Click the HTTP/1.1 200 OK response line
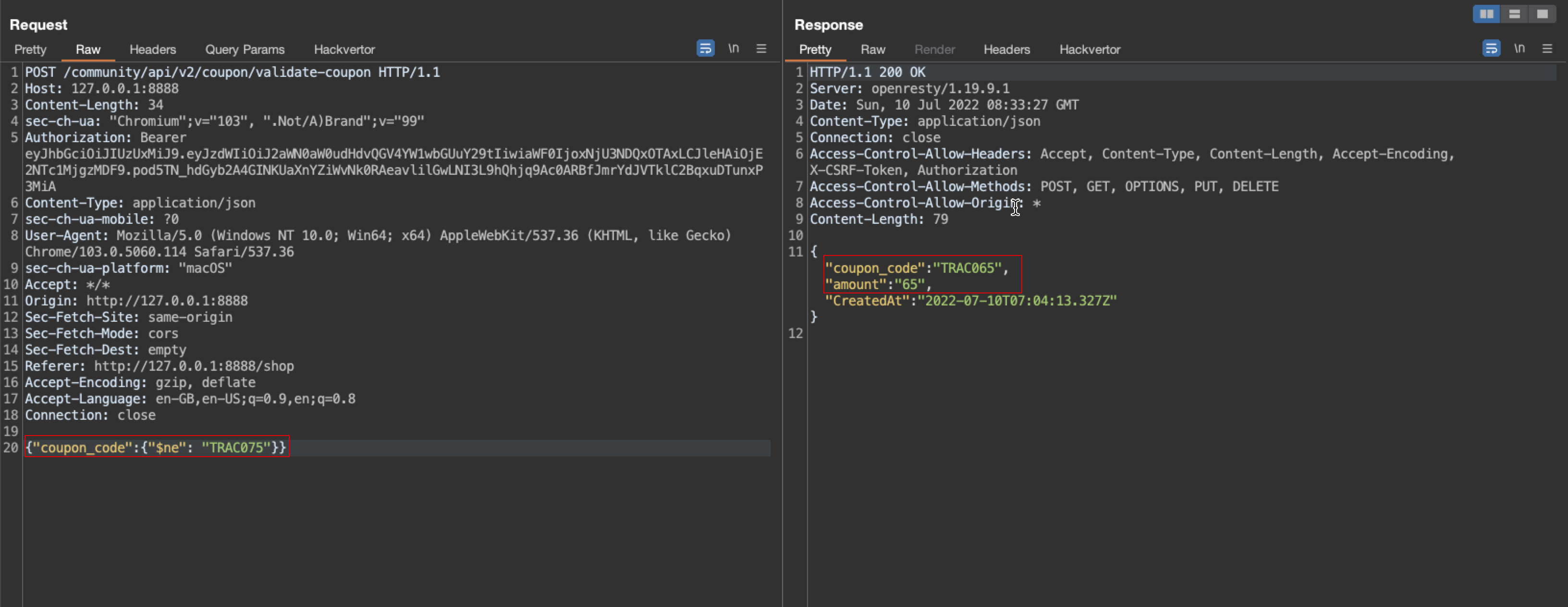The height and width of the screenshot is (607, 1568). point(867,73)
